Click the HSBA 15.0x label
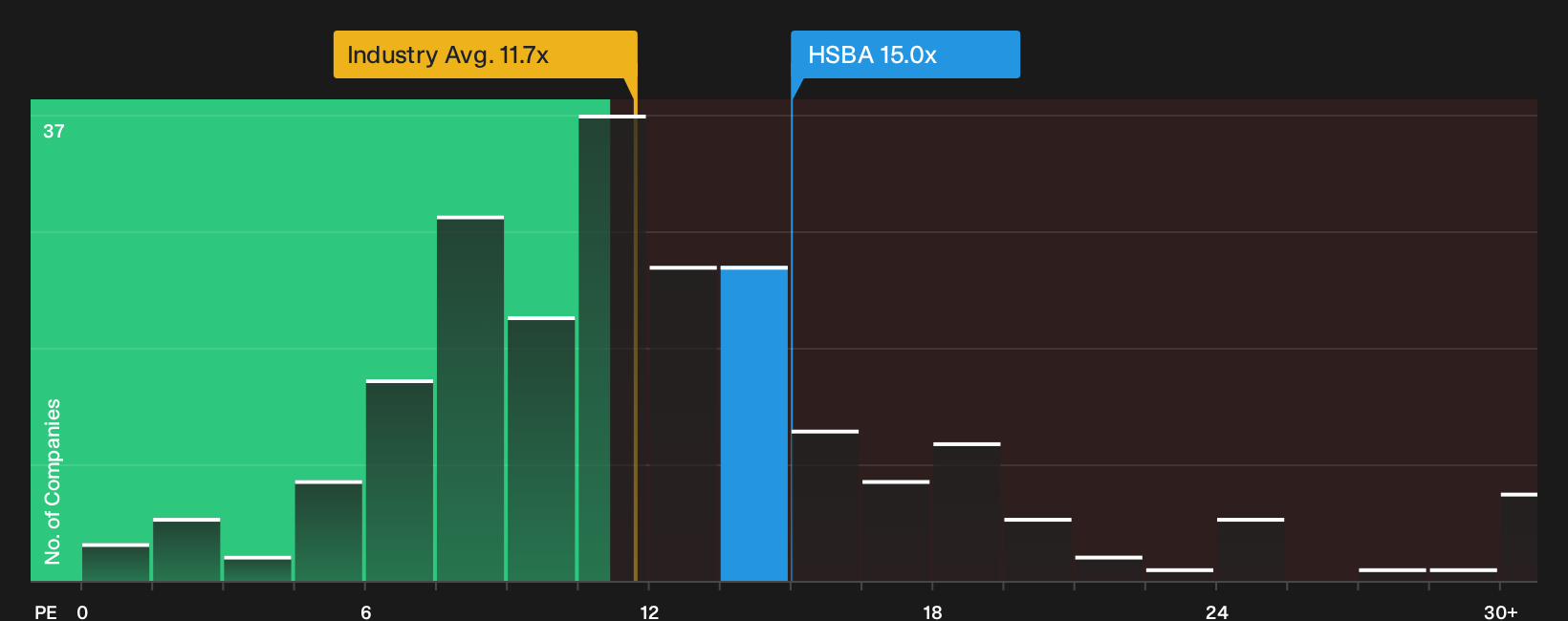The height and width of the screenshot is (621, 1568). point(905,54)
